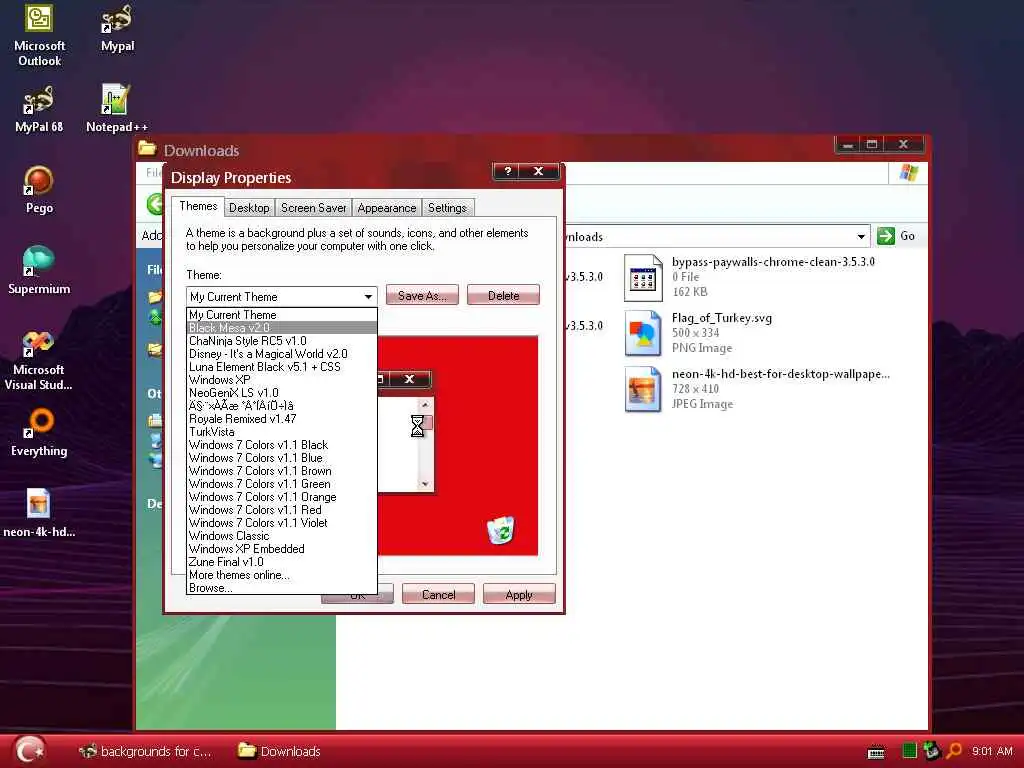The image size is (1024, 768).
Task: Choose Windows 7 Colors v1.1 Orange
Action: pyautogui.click(x=281, y=497)
